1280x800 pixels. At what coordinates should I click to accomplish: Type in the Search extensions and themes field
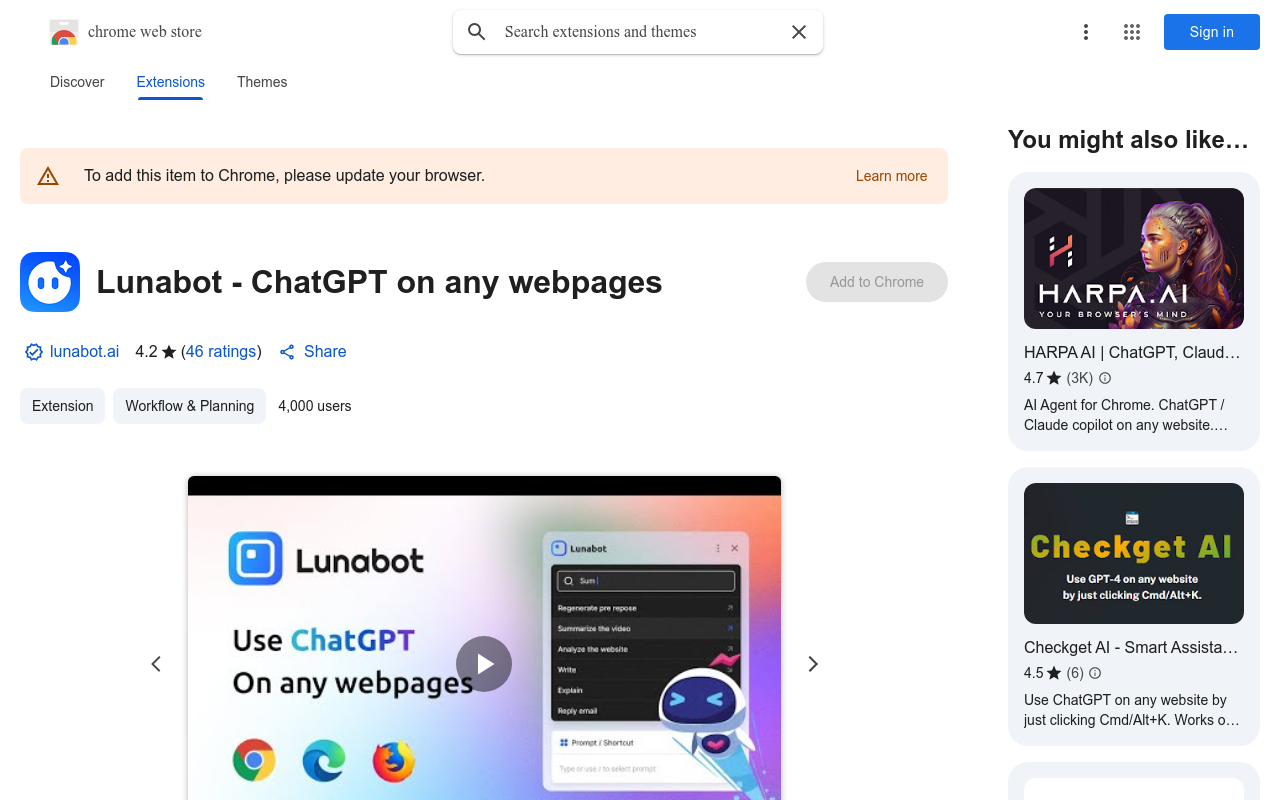coord(640,32)
